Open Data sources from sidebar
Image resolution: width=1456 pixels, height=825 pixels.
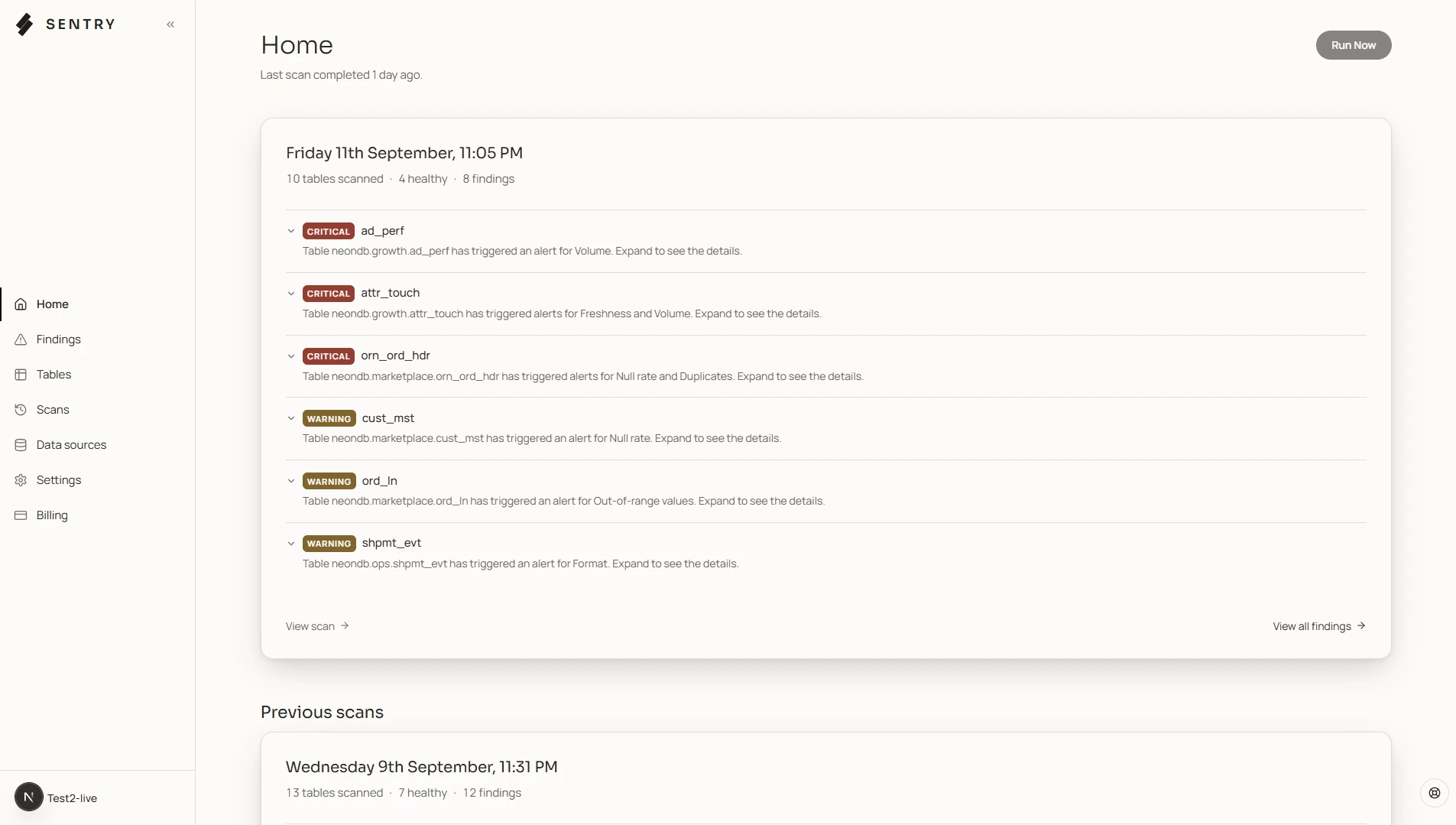[x=97, y=445]
